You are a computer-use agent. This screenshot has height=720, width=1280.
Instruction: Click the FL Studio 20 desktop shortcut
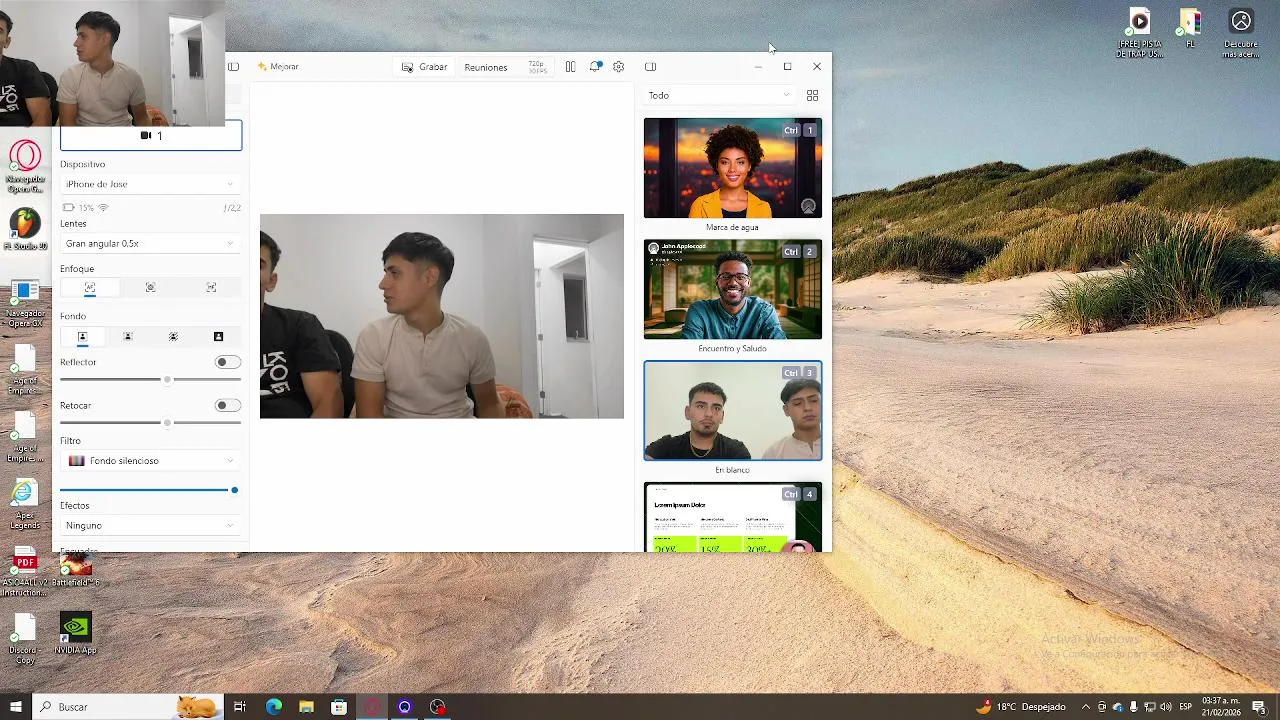coord(25,229)
